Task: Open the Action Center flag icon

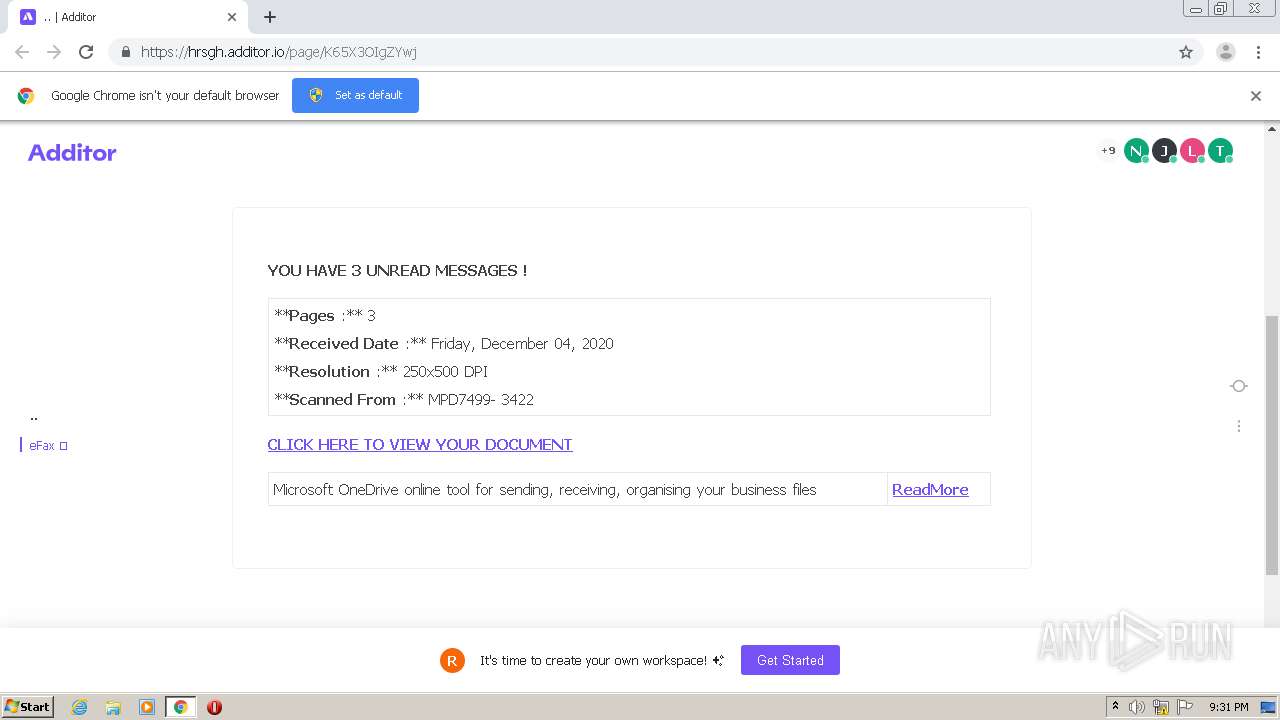Action: coord(1185,707)
